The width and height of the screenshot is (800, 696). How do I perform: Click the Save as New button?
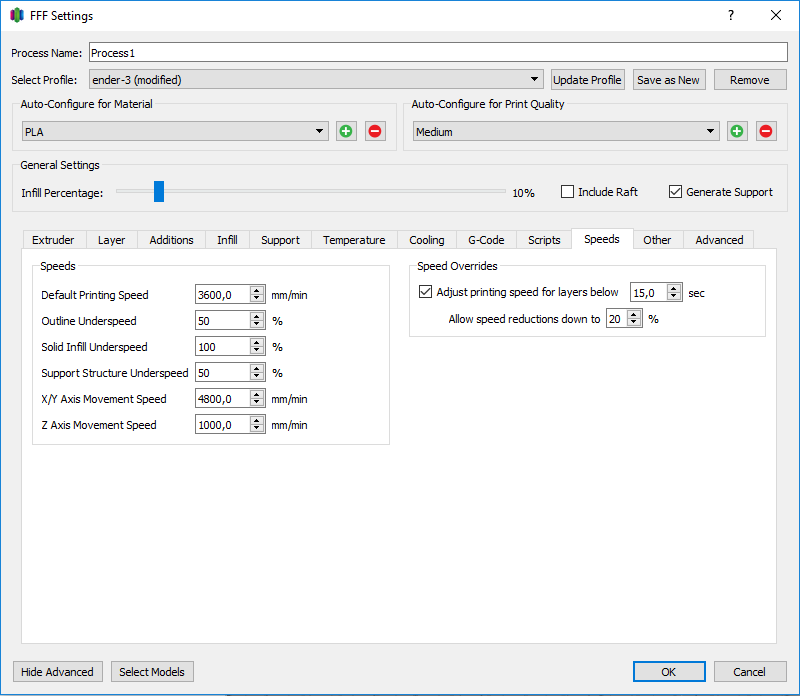pos(669,80)
